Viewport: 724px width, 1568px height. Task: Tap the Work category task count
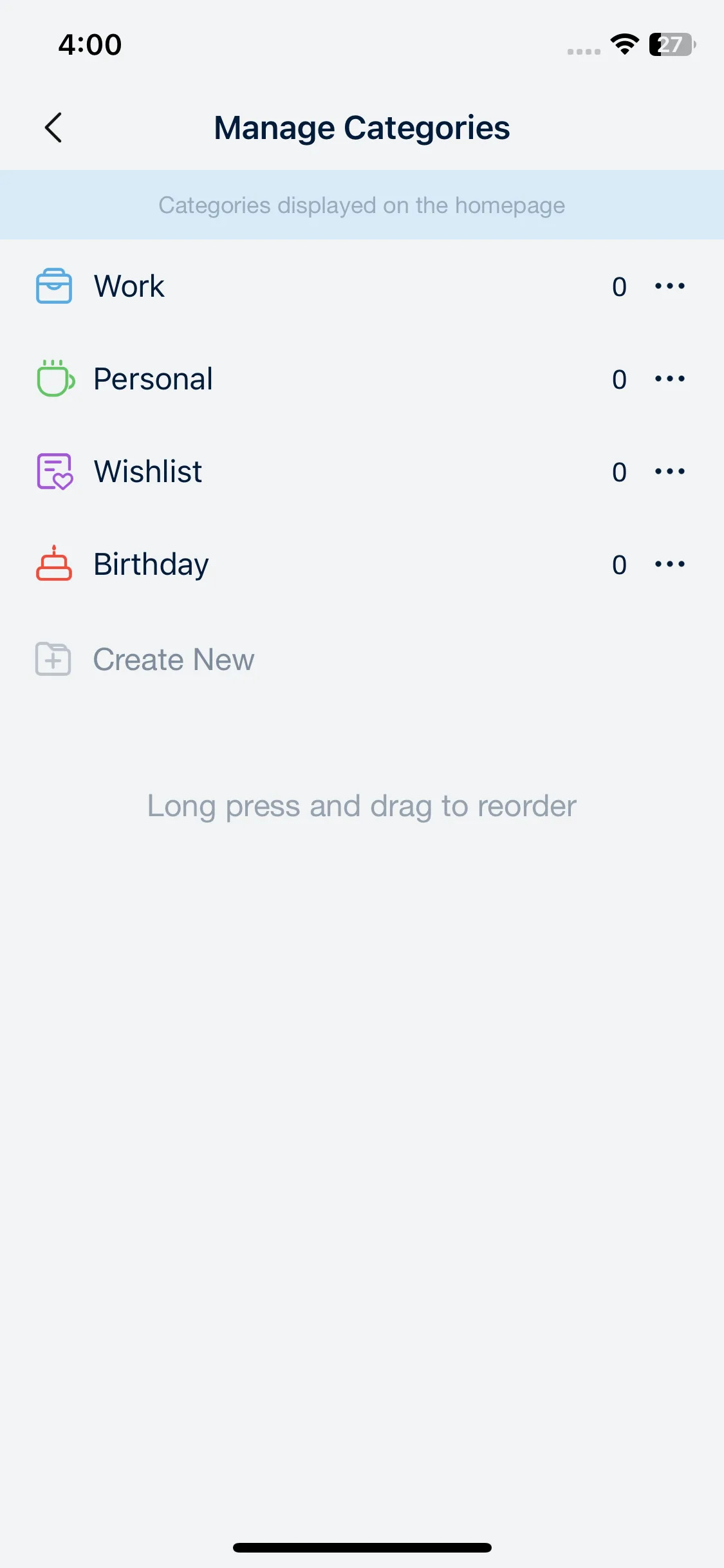[619, 287]
